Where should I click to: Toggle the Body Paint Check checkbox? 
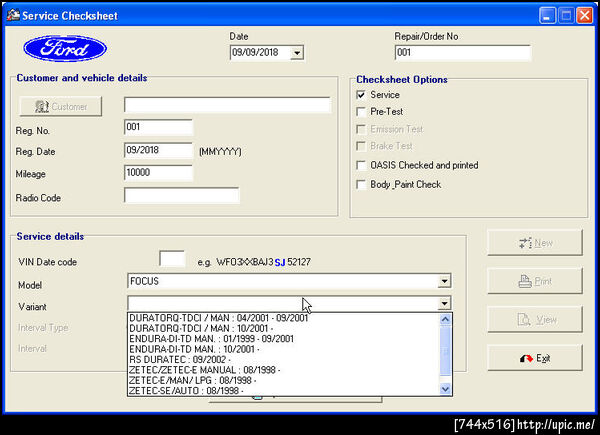click(360, 184)
